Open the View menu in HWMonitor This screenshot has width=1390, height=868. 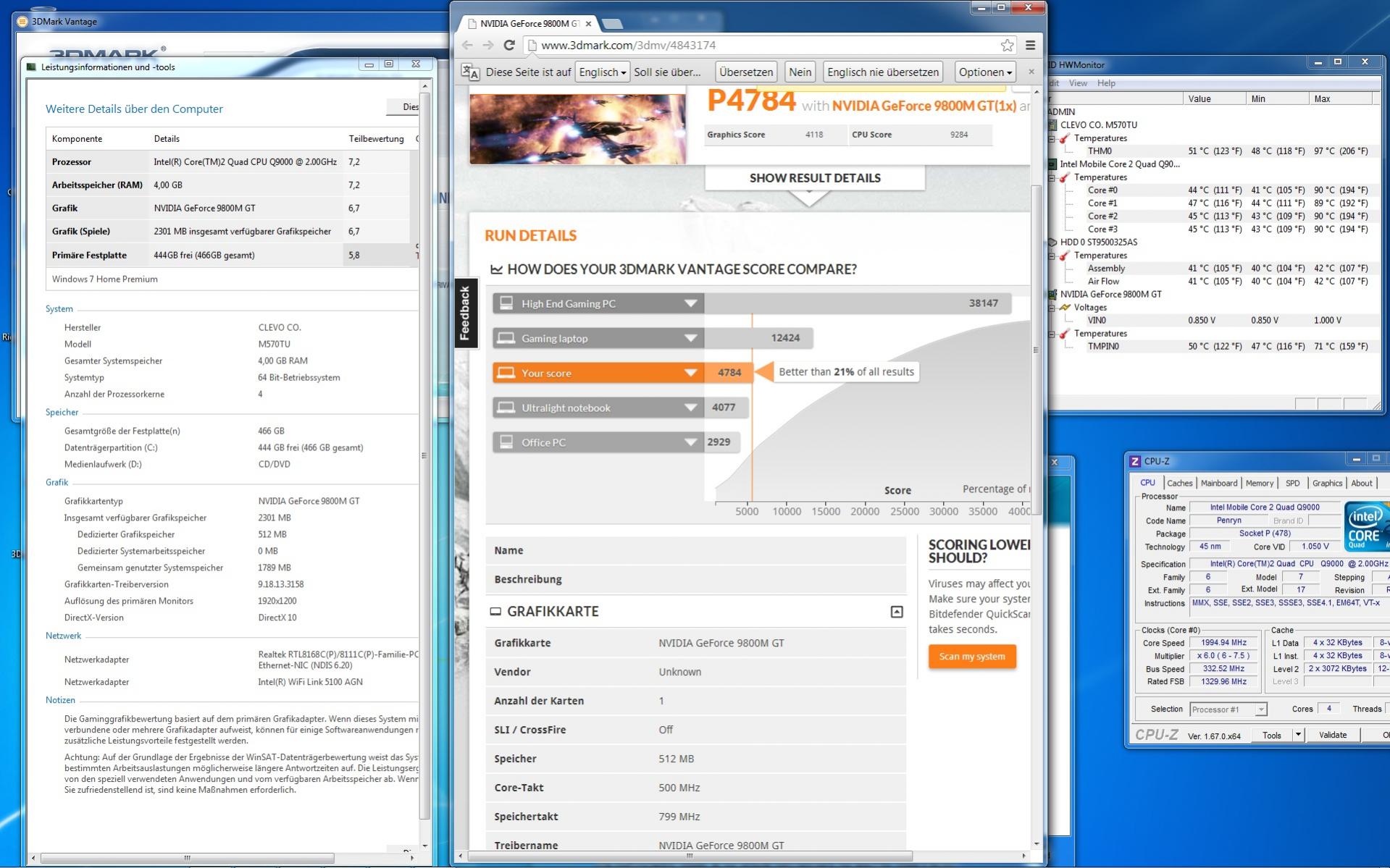[x=1078, y=83]
